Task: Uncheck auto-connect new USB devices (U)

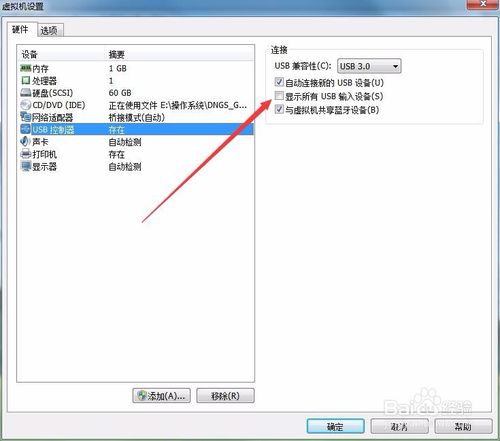Action: [x=279, y=82]
